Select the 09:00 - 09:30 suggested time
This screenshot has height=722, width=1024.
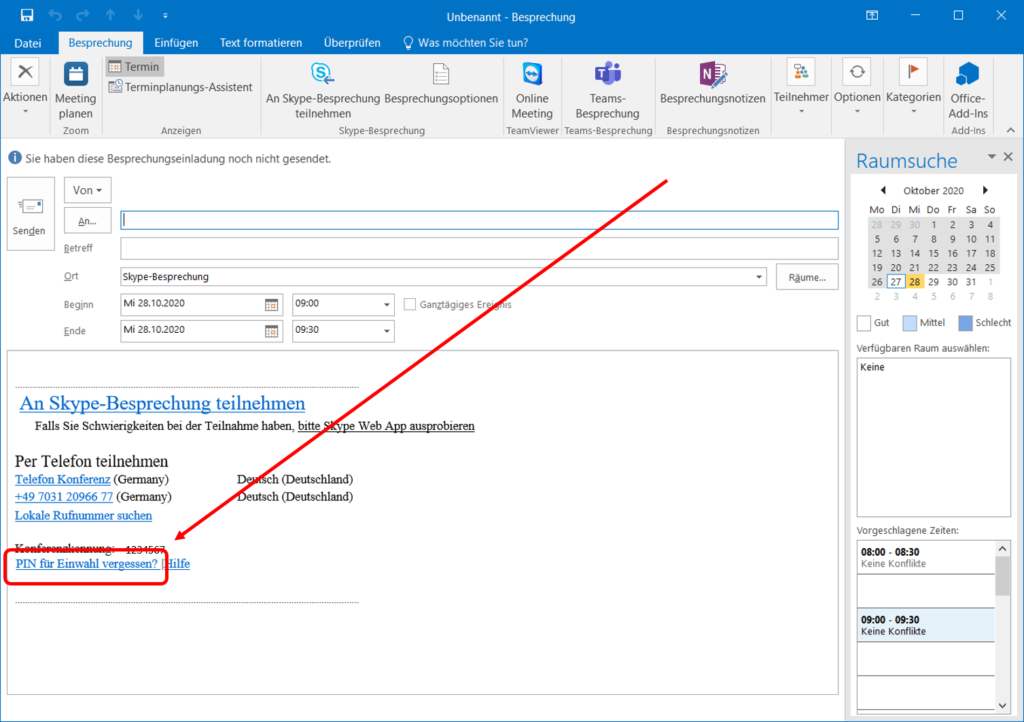tap(925, 625)
